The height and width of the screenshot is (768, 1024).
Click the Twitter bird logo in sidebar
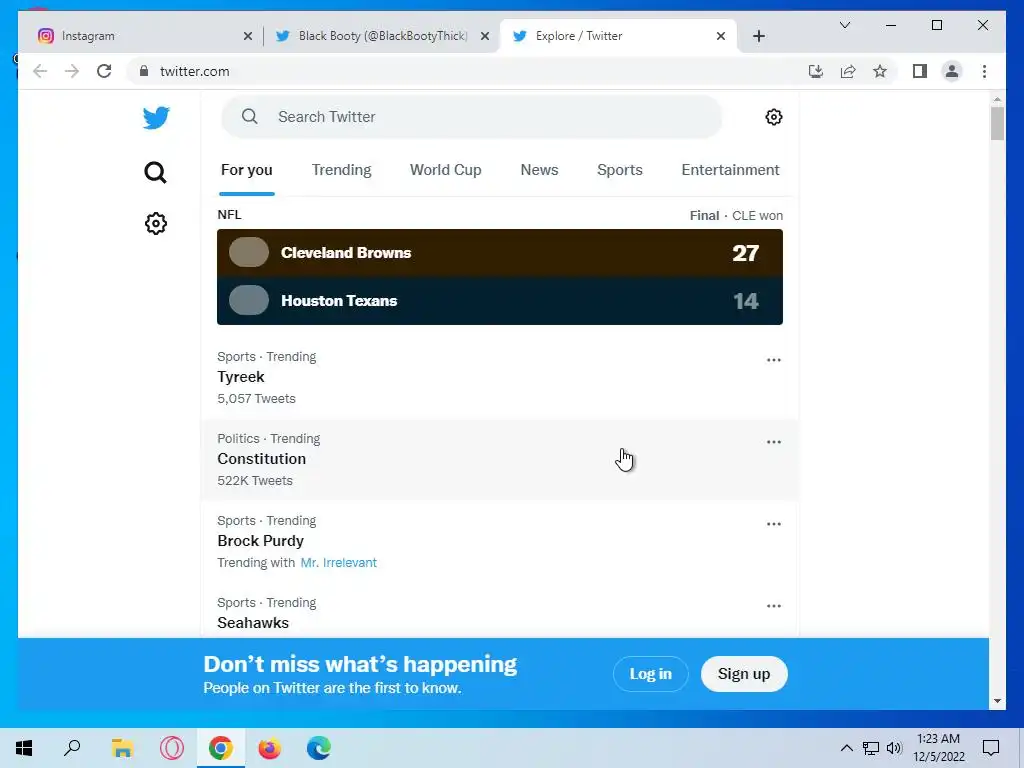point(156,118)
